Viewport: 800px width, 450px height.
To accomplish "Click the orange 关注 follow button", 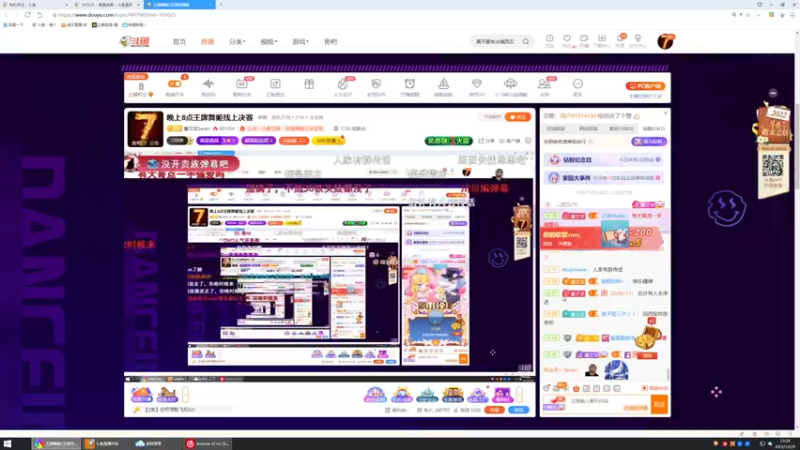I will pos(518,117).
